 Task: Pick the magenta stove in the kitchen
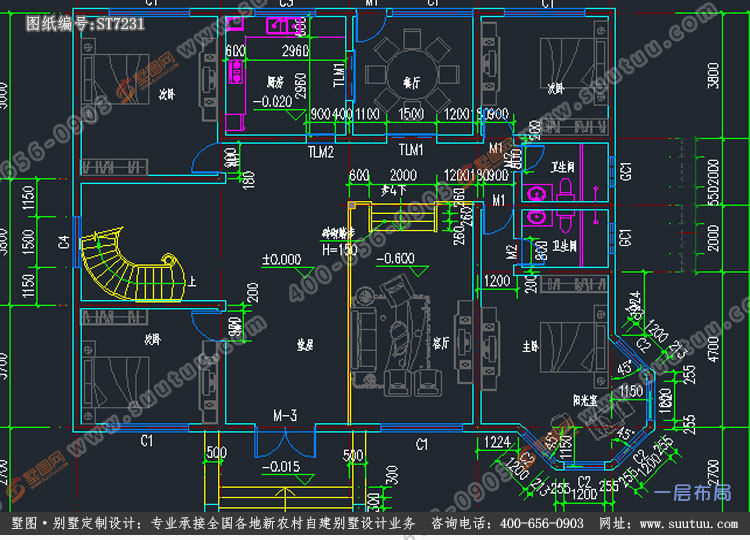coord(236,71)
